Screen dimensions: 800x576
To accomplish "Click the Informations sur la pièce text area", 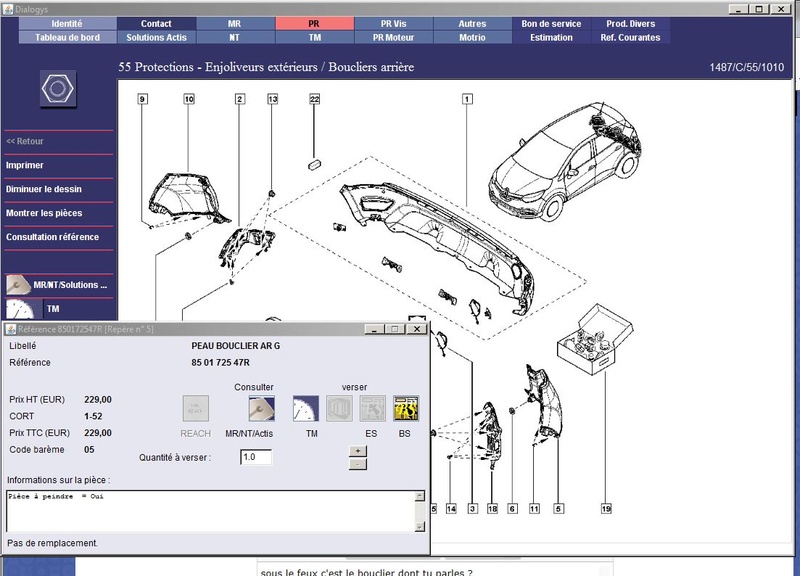I will 211,511.
